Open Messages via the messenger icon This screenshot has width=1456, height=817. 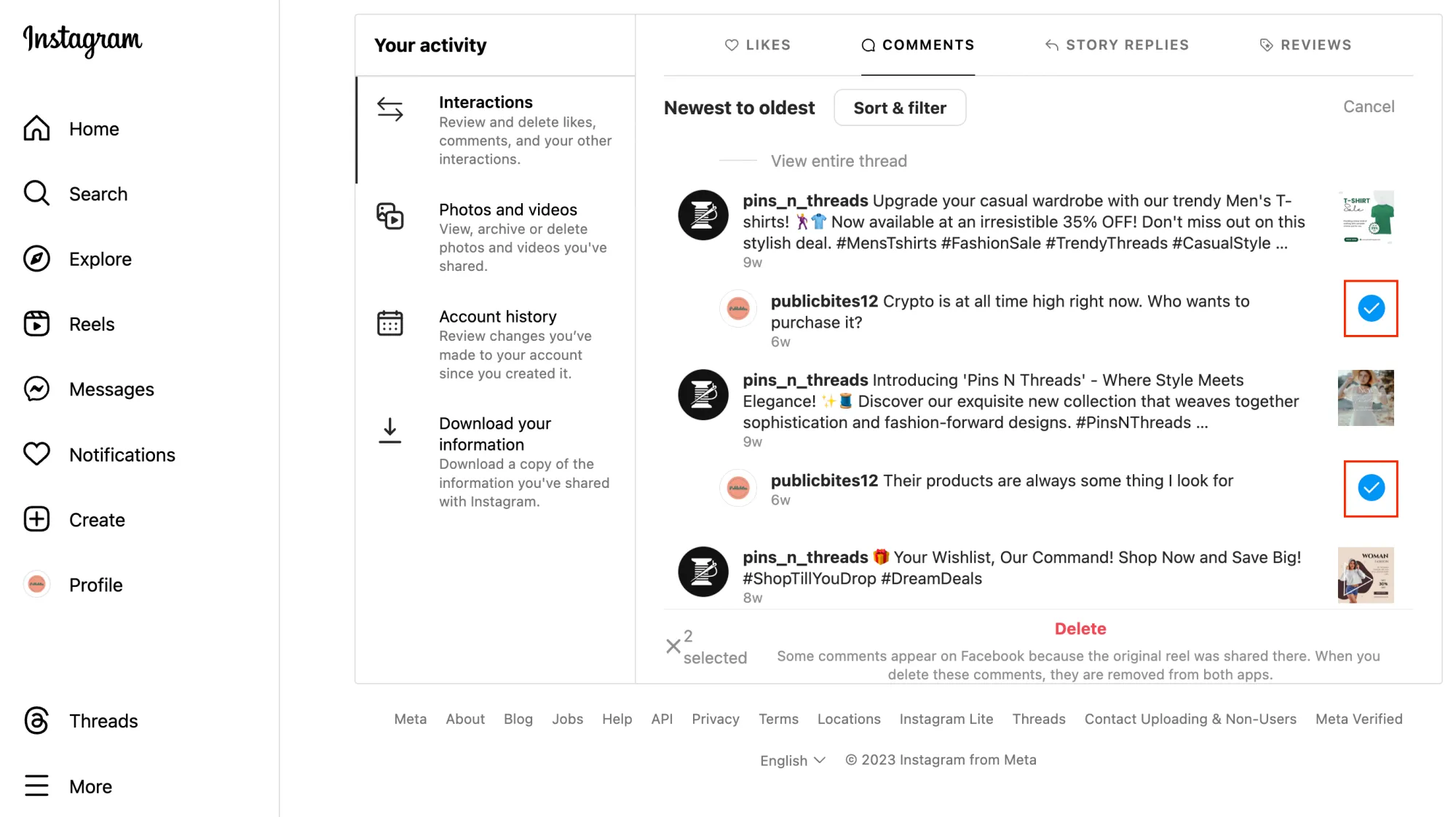point(36,390)
